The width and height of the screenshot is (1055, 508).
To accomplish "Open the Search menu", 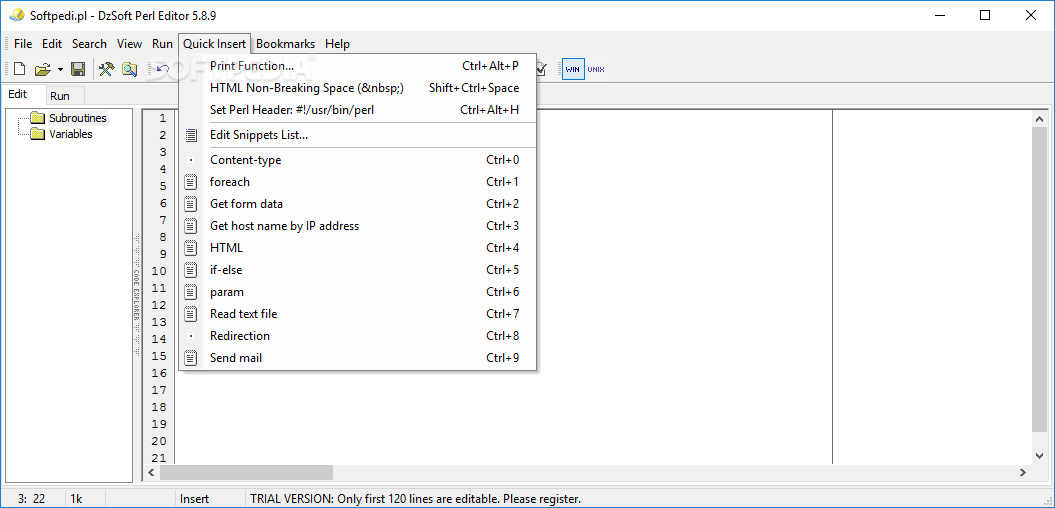I will [x=89, y=44].
